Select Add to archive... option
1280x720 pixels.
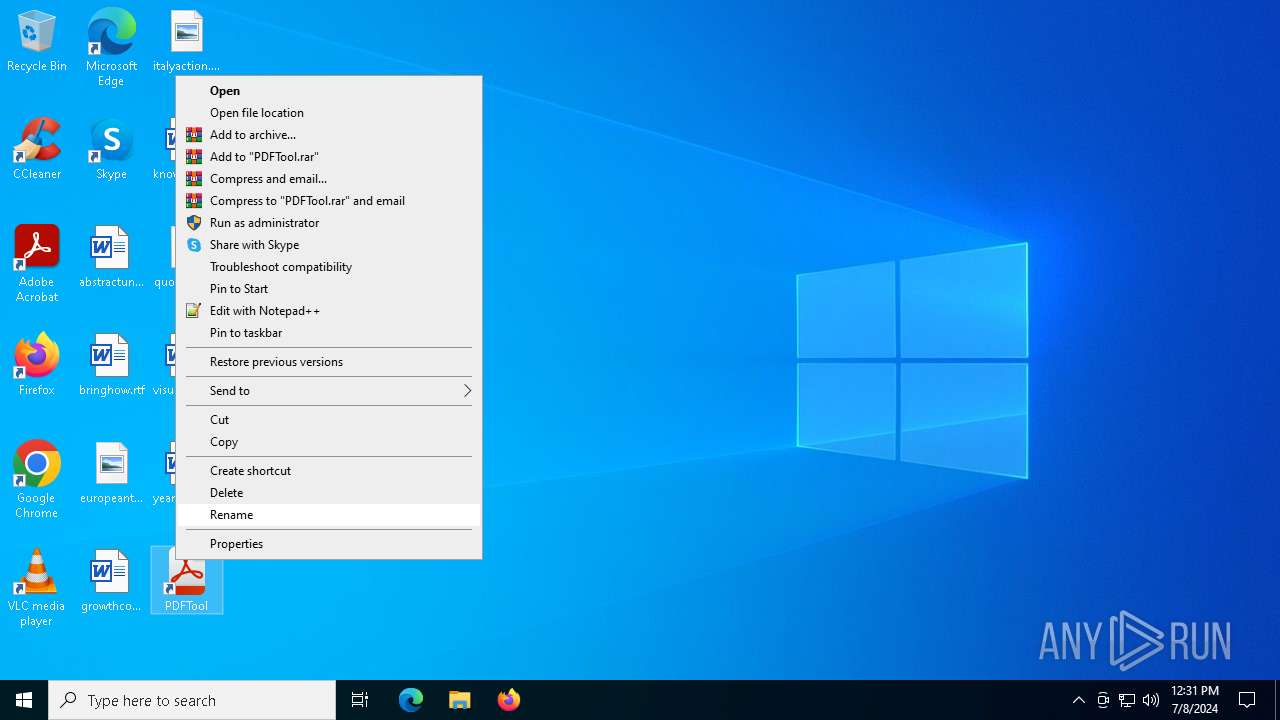(x=329, y=135)
